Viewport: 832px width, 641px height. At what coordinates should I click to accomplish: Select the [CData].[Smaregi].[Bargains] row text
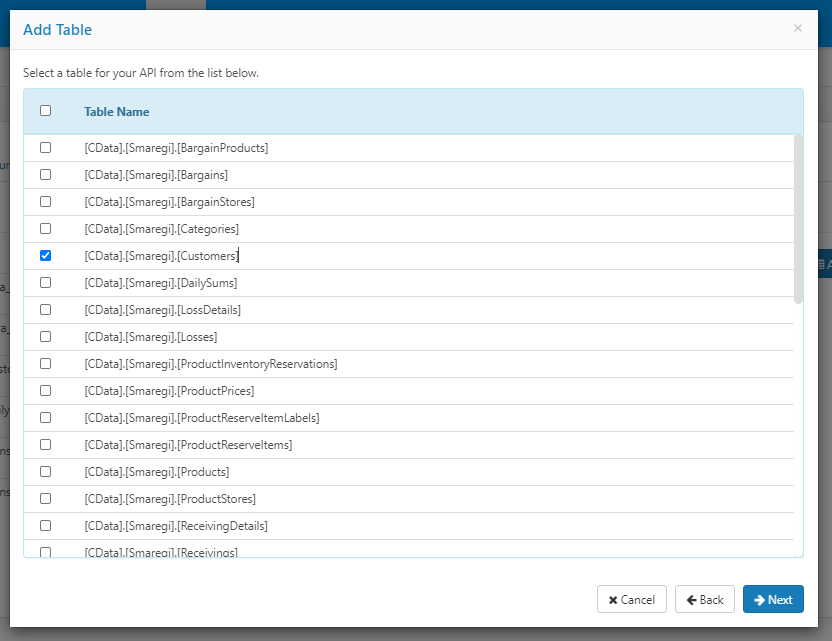tap(156, 175)
